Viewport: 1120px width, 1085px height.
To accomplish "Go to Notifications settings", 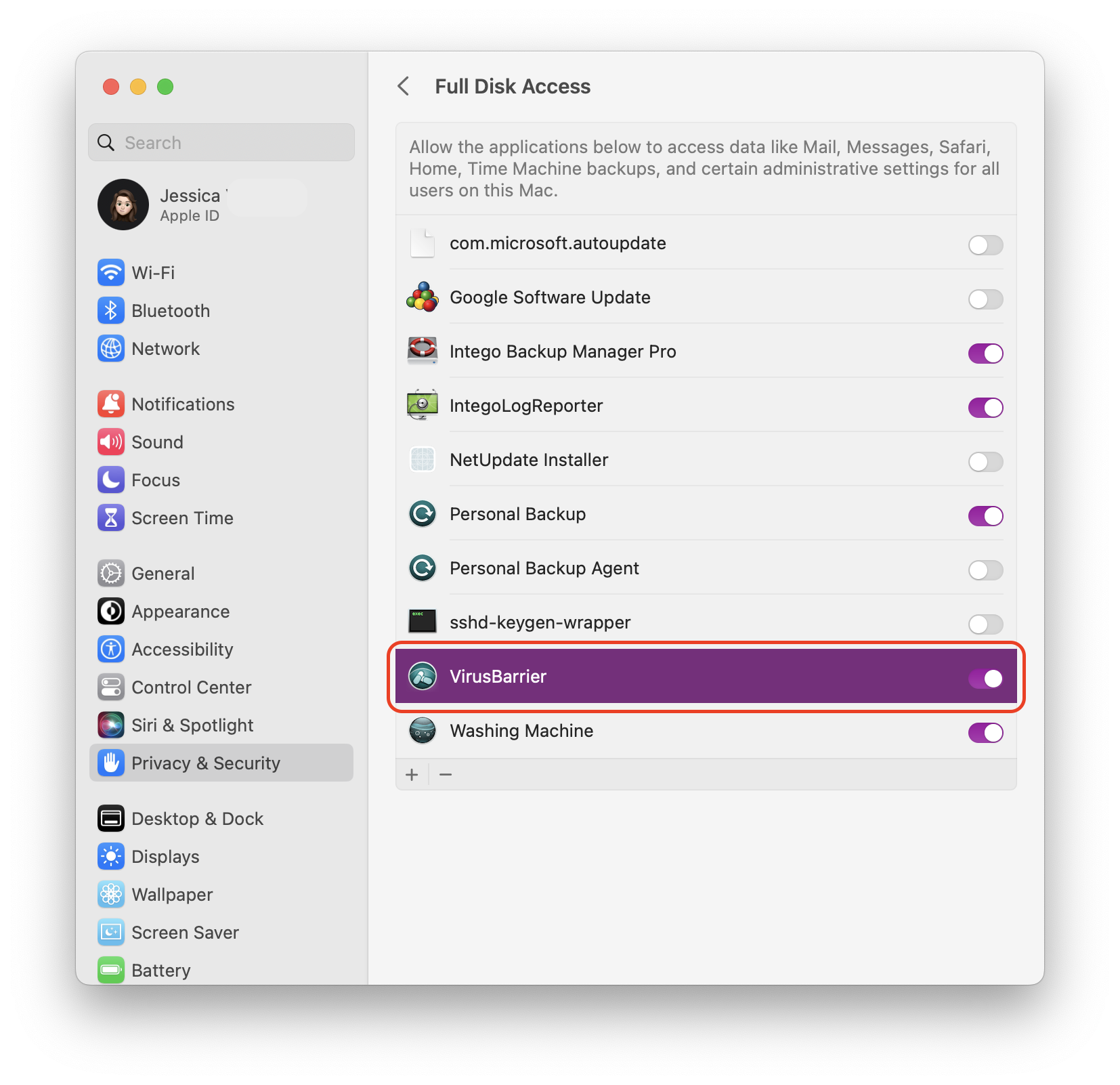I will 221,404.
